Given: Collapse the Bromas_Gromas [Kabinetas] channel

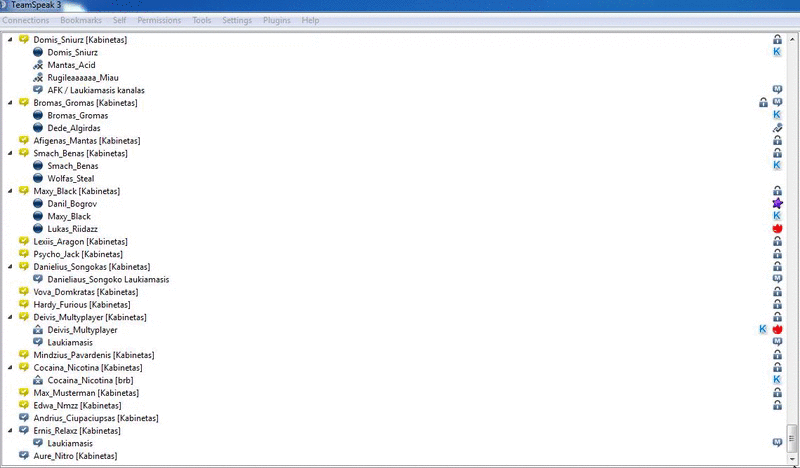Looking at the screenshot, I should [x=10, y=103].
